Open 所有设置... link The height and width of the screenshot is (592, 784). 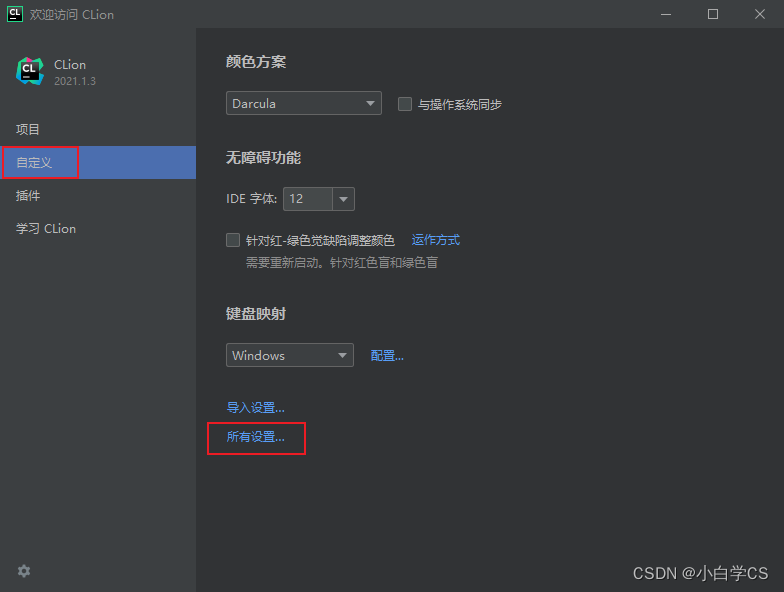point(256,437)
